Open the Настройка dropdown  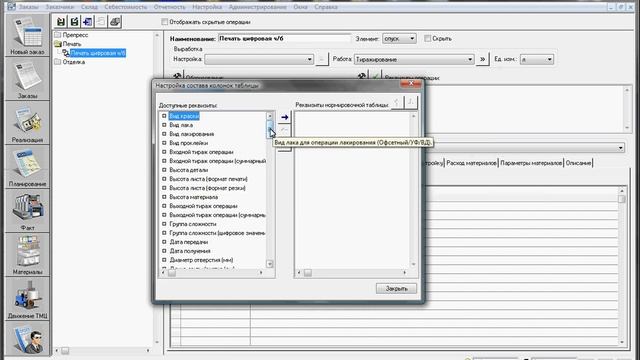(x=259, y=60)
